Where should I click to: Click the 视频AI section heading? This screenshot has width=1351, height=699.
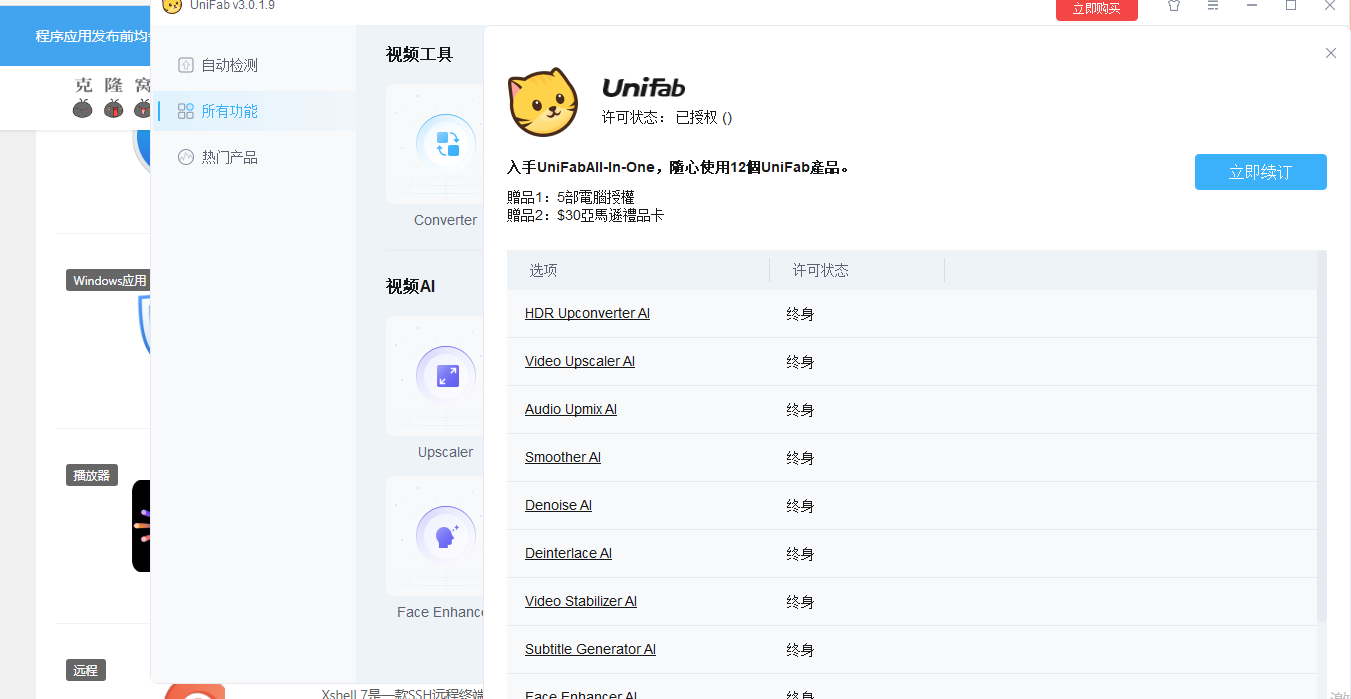(x=410, y=286)
